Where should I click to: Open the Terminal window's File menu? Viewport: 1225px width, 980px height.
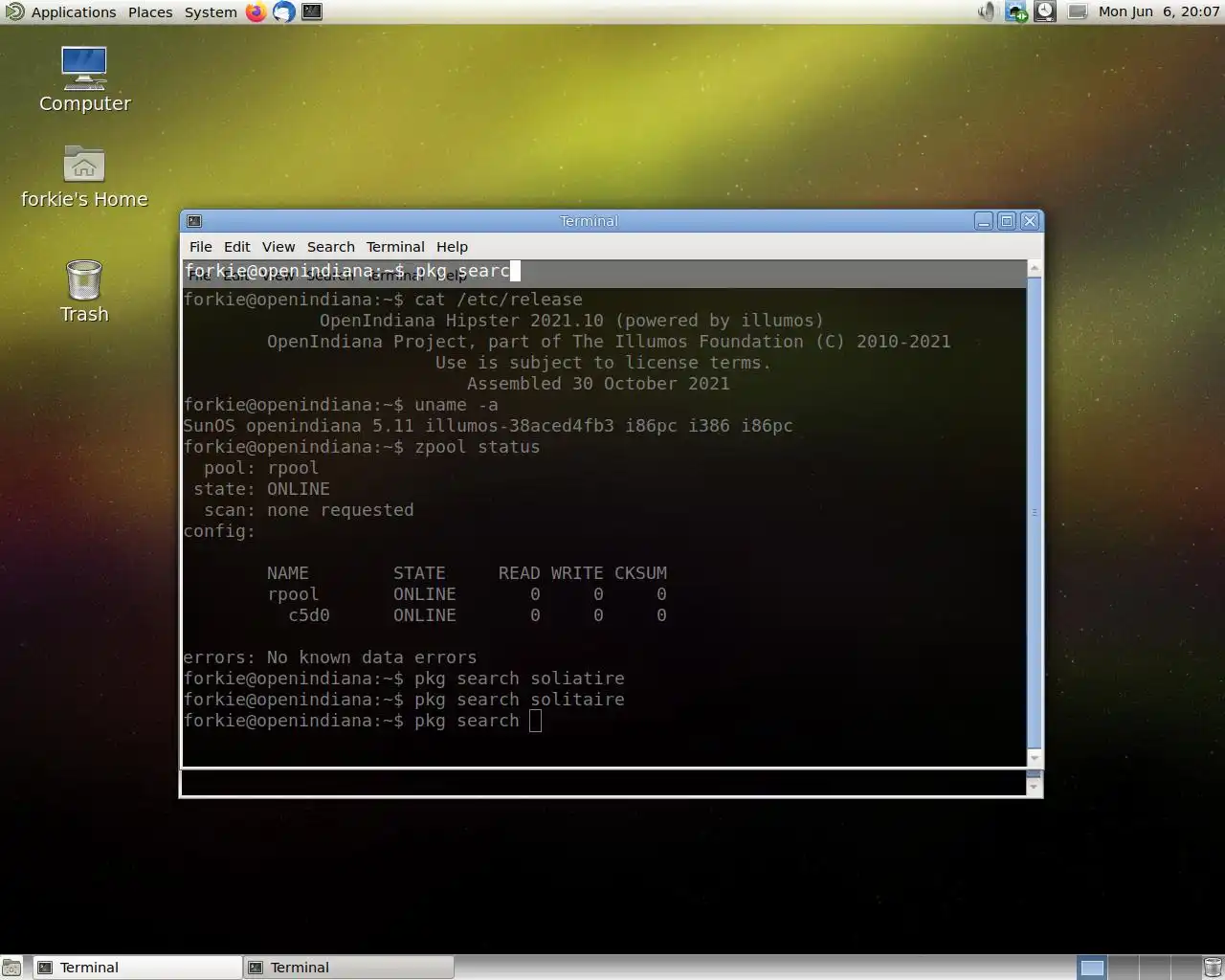click(201, 246)
